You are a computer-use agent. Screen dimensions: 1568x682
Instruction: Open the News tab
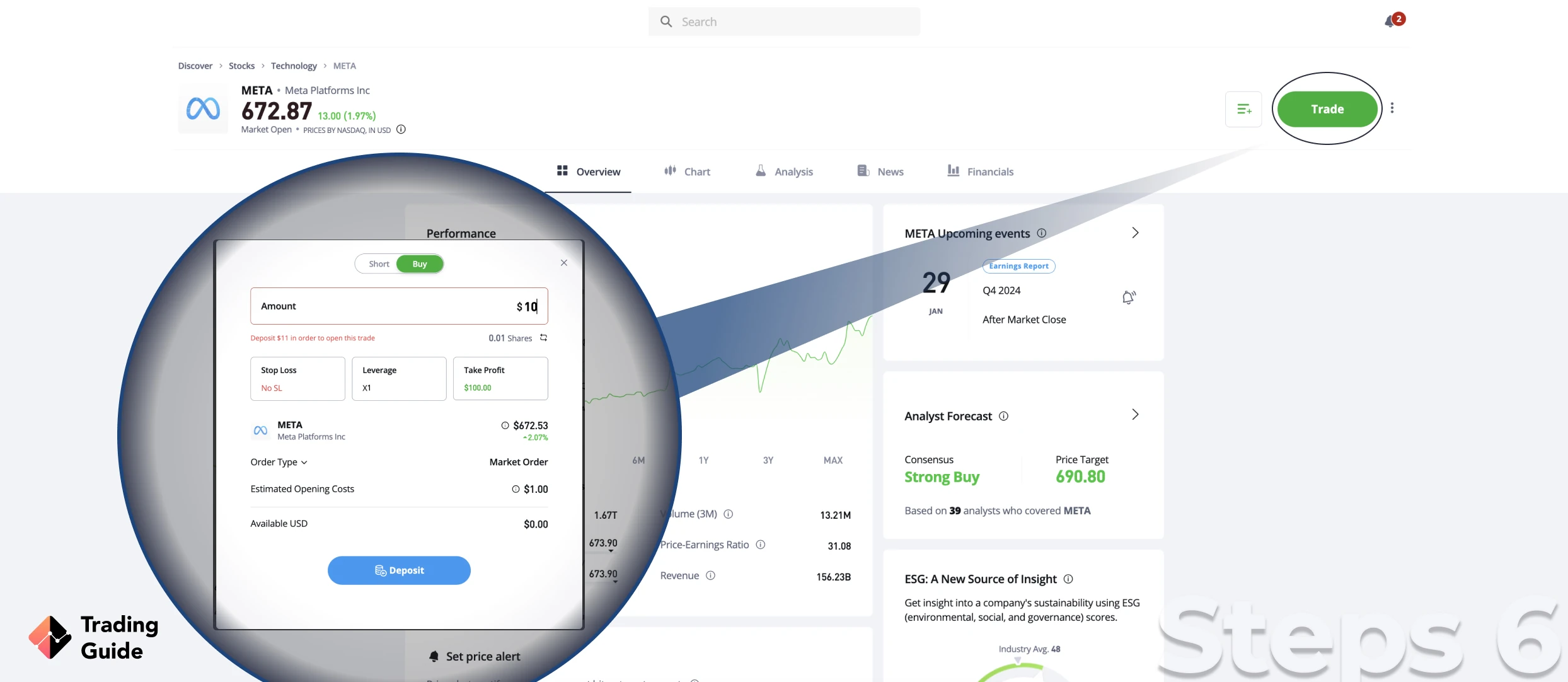tap(880, 171)
